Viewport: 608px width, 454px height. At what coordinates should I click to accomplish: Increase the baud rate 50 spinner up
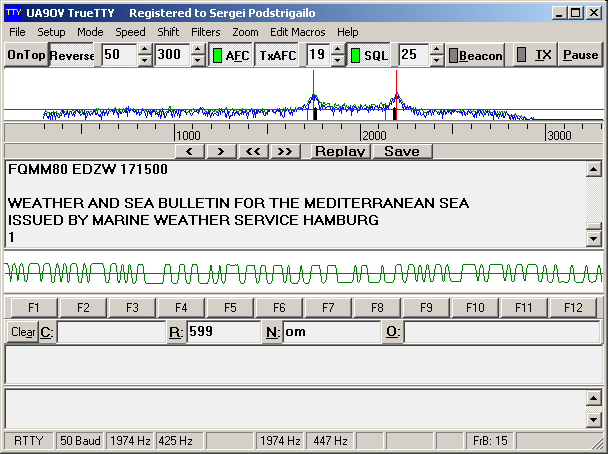click(144, 50)
